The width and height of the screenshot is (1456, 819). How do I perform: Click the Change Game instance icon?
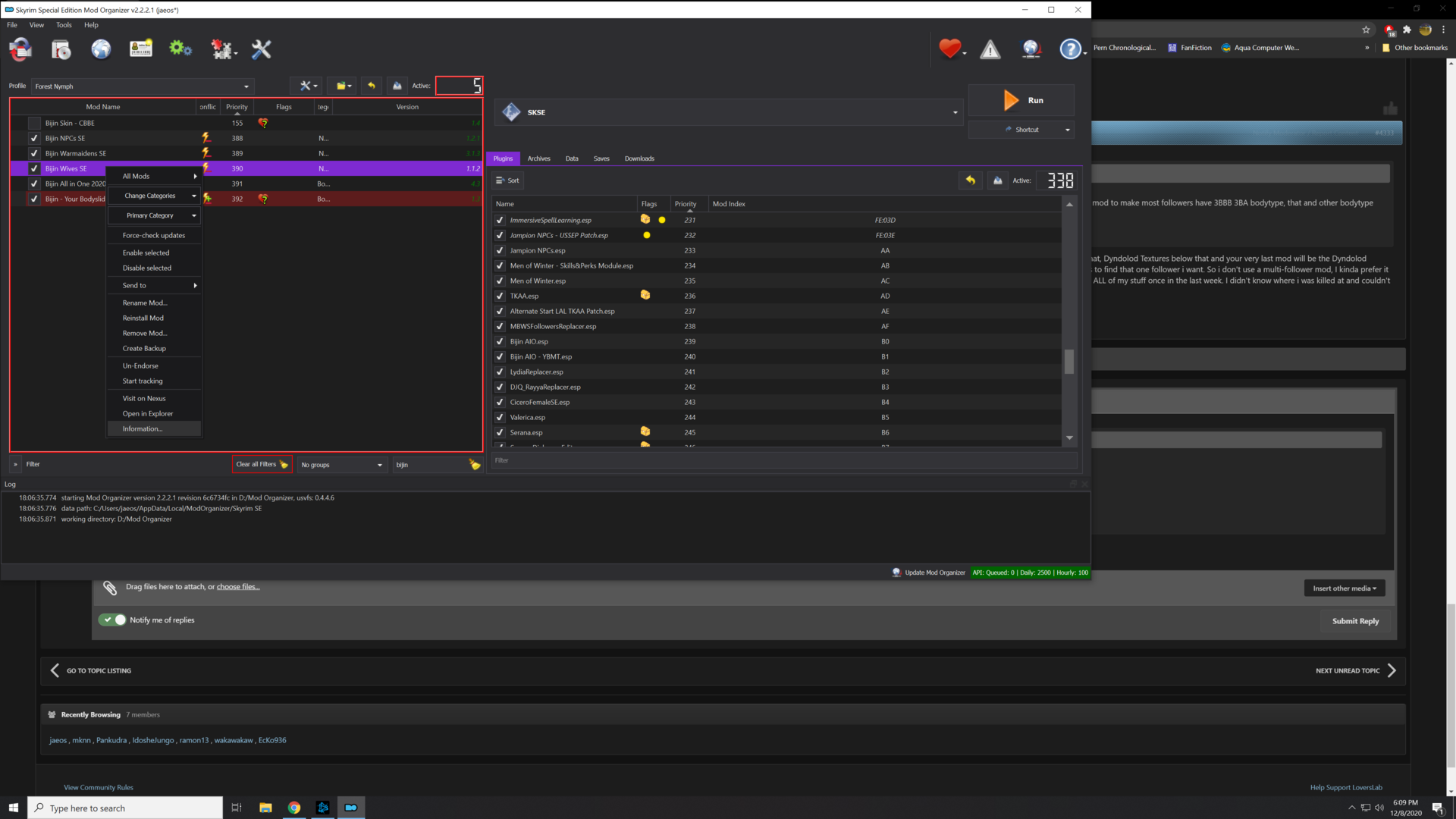20,49
